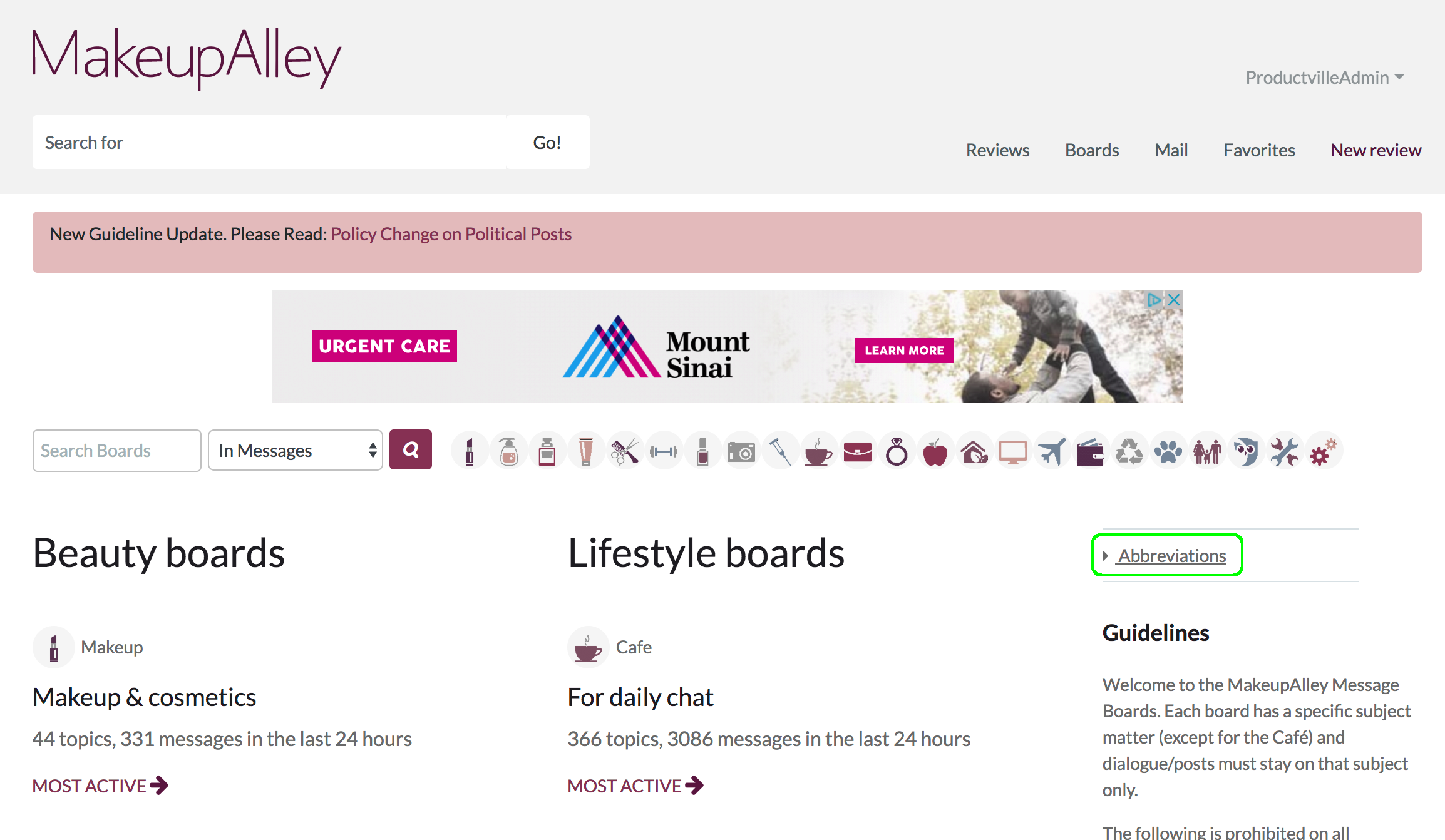Open the camera board icon
Image resolution: width=1445 pixels, height=840 pixels.
click(x=741, y=451)
